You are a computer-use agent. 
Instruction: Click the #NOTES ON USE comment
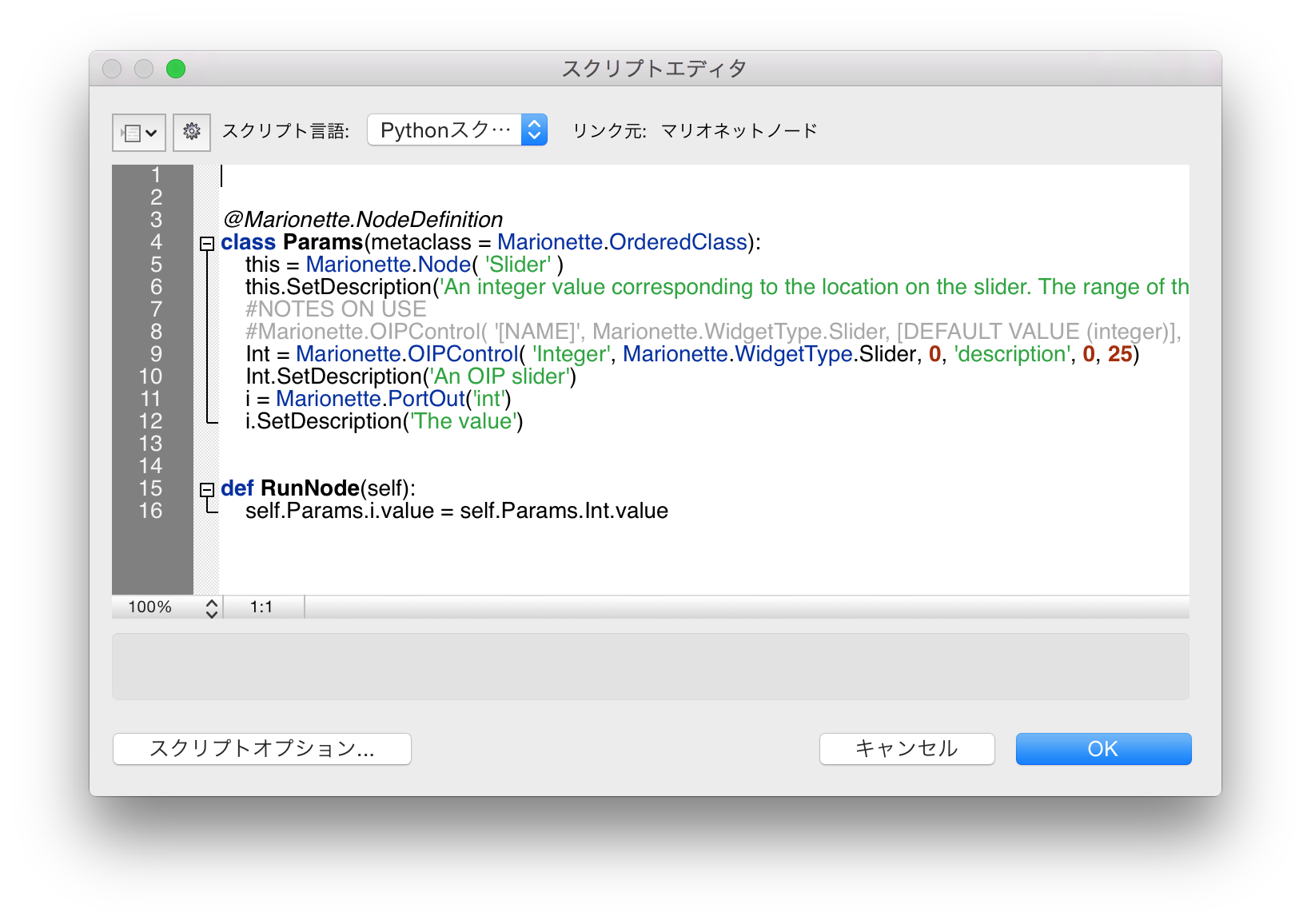pyautogui.click(x=336, y=309)
